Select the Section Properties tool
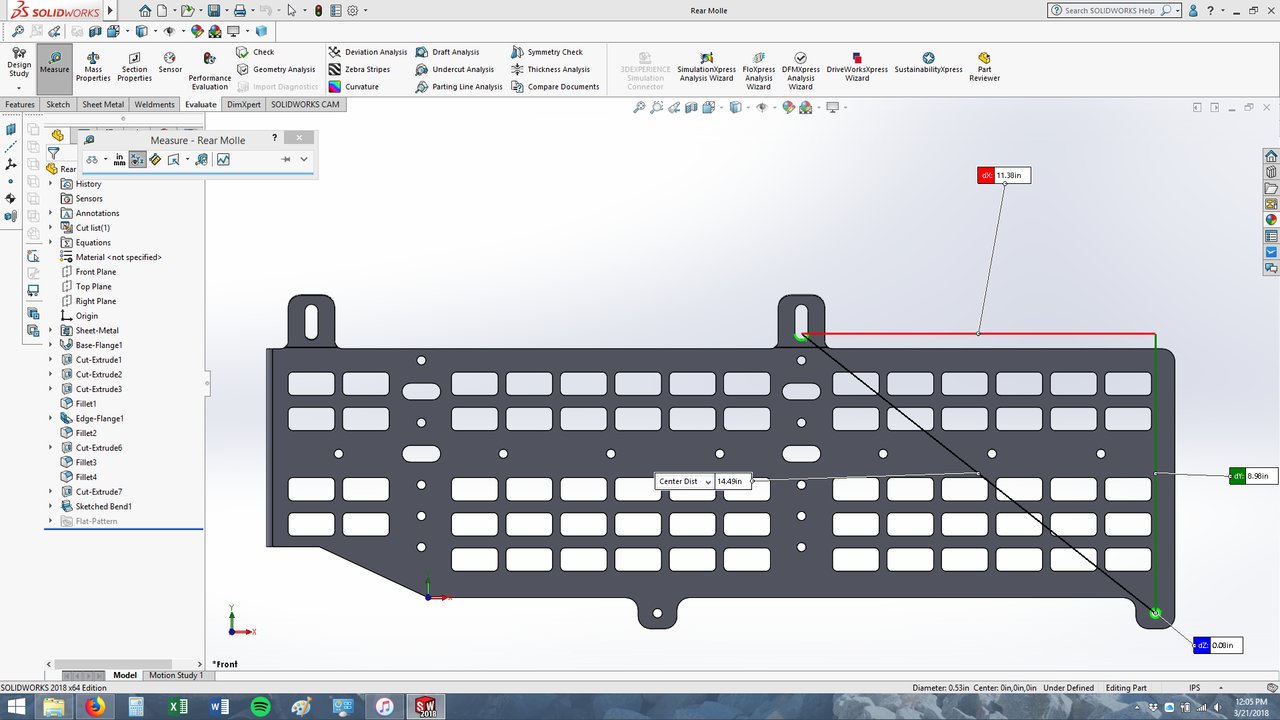This screenshot has width=1280, height=720. [x=134, y=68]
